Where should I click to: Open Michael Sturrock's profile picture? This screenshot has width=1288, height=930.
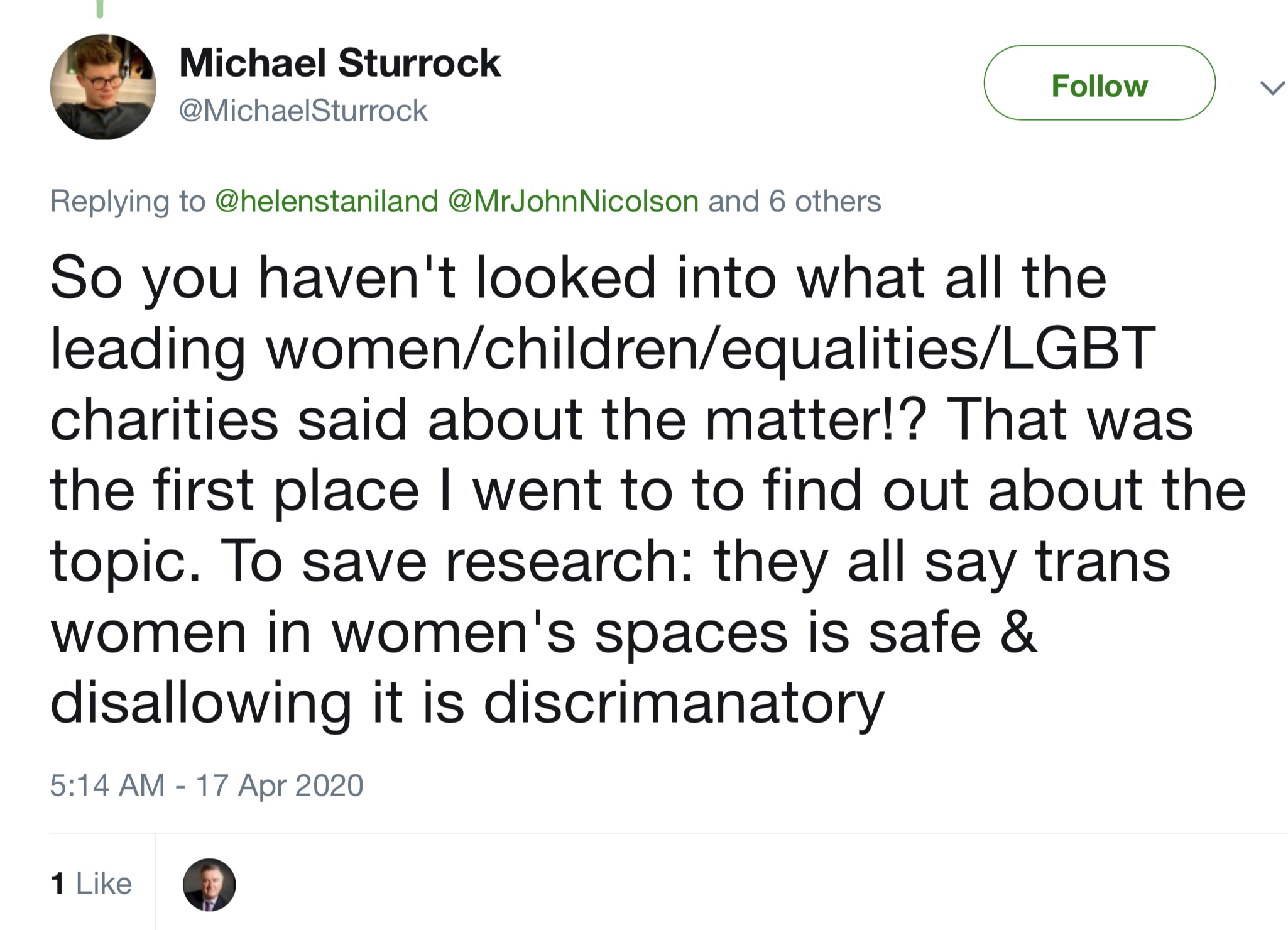[x=103, y=87]
